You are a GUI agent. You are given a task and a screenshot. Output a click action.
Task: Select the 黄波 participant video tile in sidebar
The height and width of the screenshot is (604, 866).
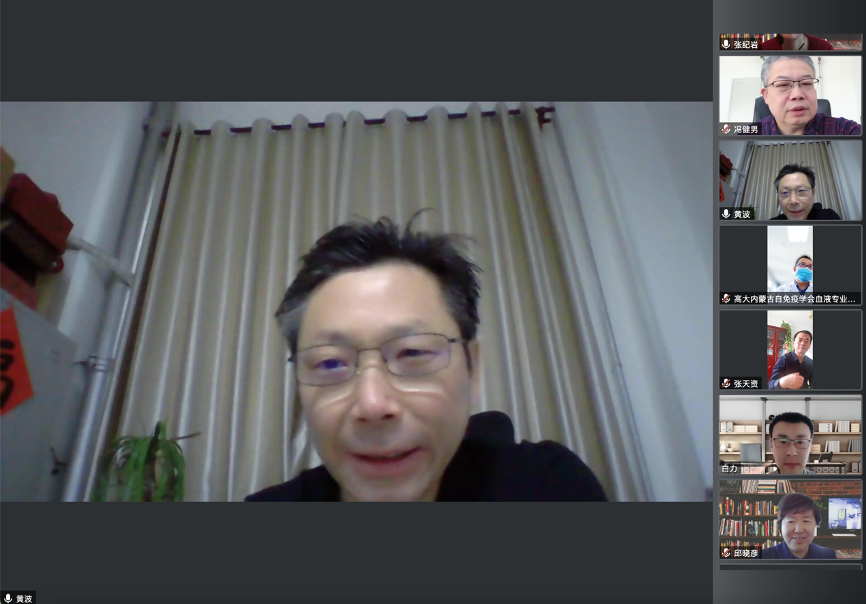click(x=790, y=180)
